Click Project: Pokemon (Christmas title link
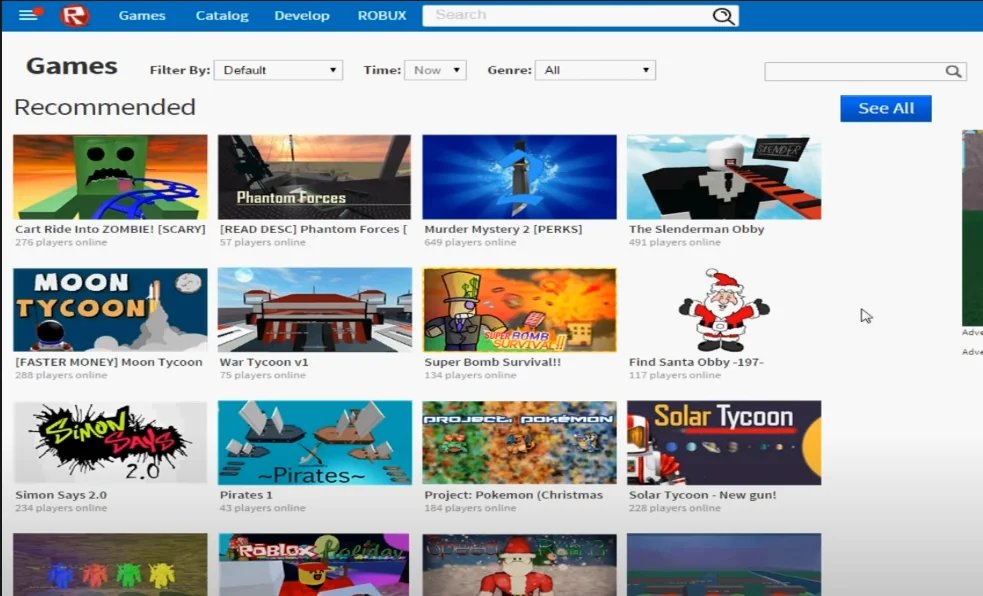Image resolution: width=983 pixels, height=596 pixels. tap(513, 495)
